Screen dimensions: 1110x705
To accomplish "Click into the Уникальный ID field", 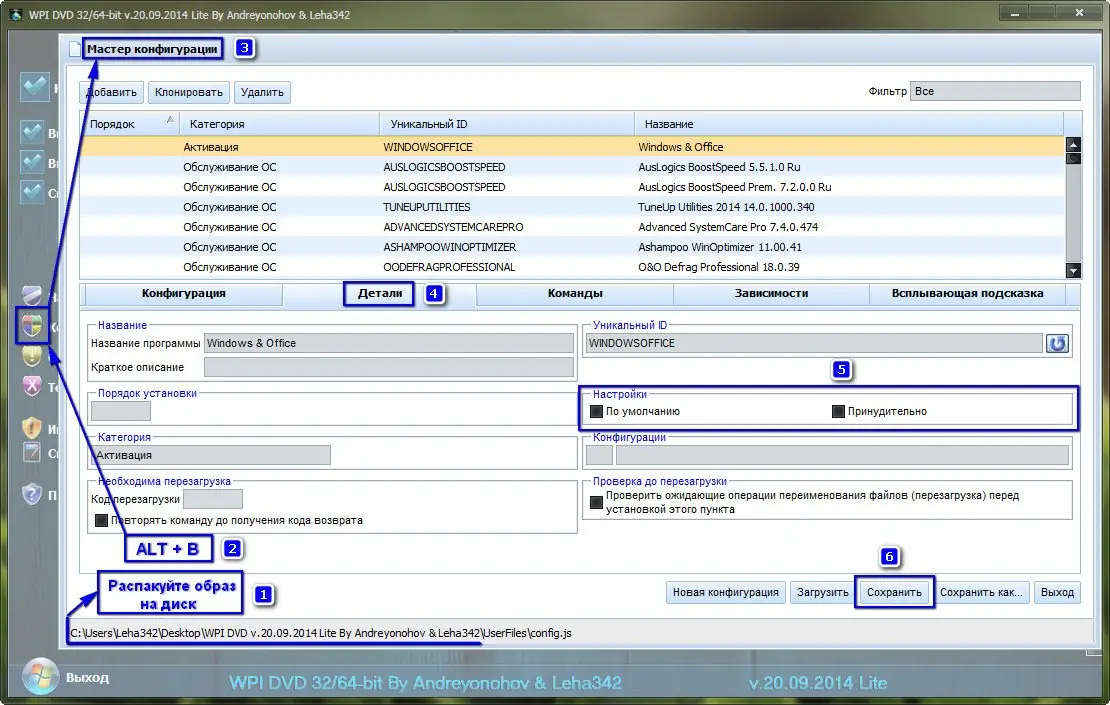I will tap(814, 343).
